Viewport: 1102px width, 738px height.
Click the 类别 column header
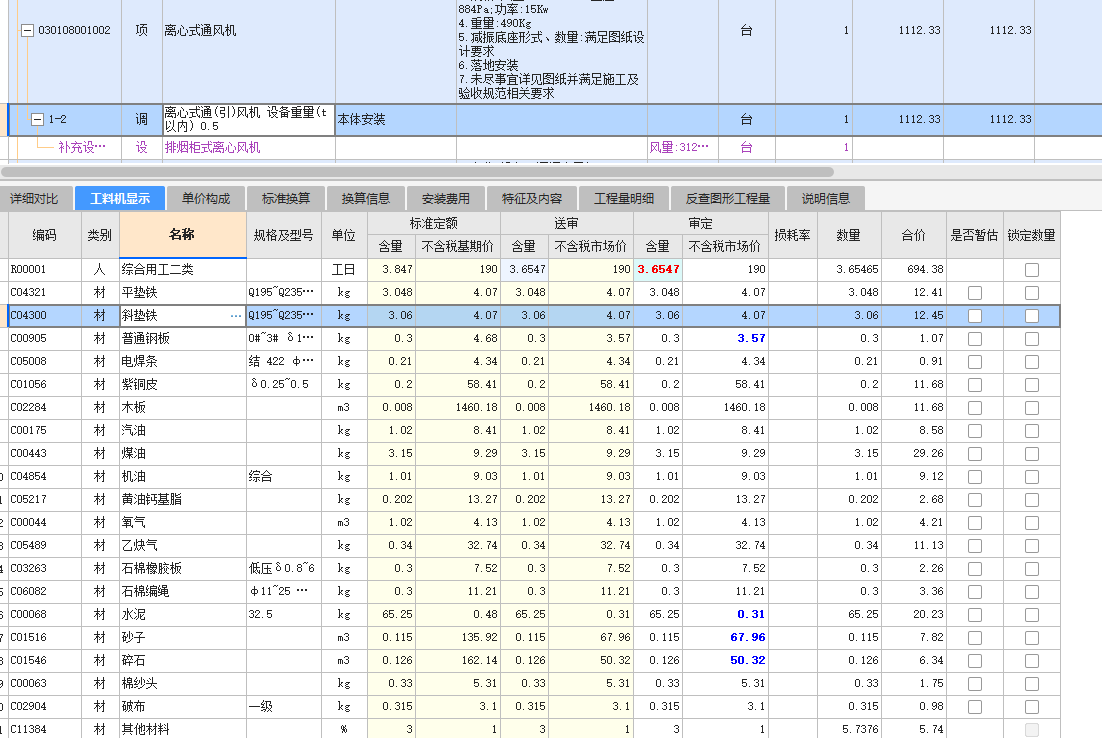coord(100,235)
